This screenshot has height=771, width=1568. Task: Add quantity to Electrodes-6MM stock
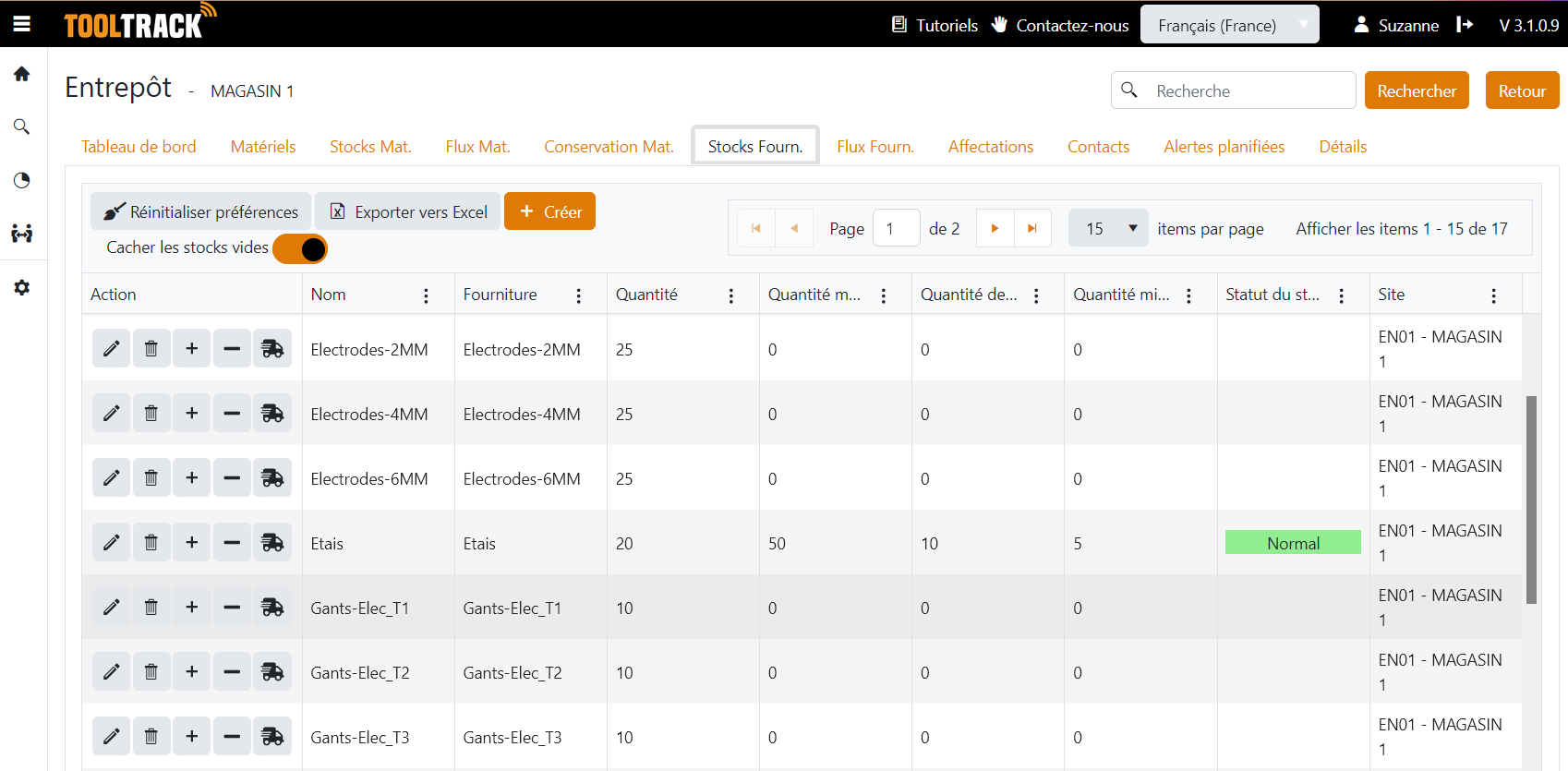(x=192, y=478)
